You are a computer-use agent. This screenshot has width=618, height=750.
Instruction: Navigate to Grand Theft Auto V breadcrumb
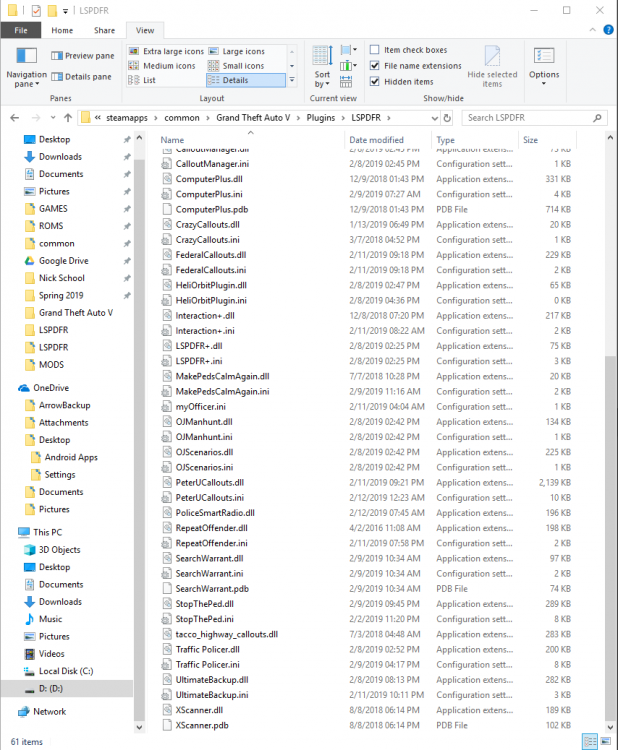pyautogui.click(x=253, y=118)
